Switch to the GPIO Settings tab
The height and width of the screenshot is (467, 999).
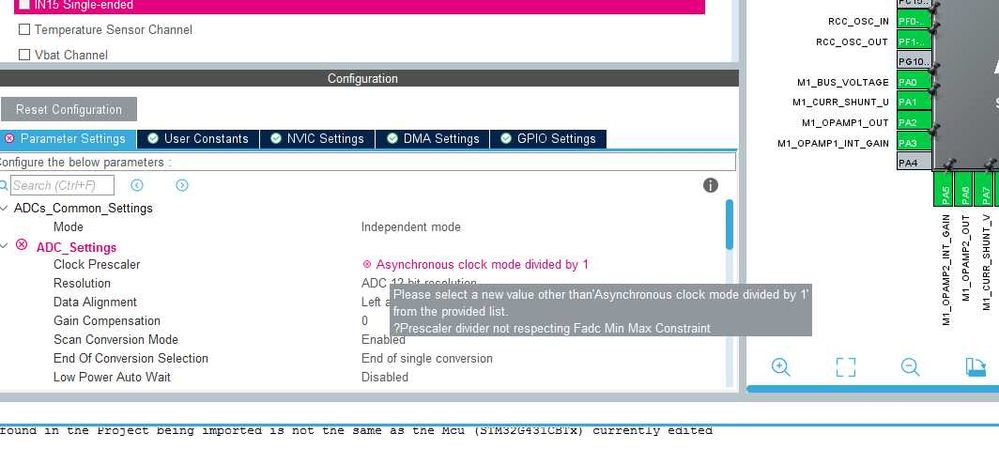(x=548, y=139)
